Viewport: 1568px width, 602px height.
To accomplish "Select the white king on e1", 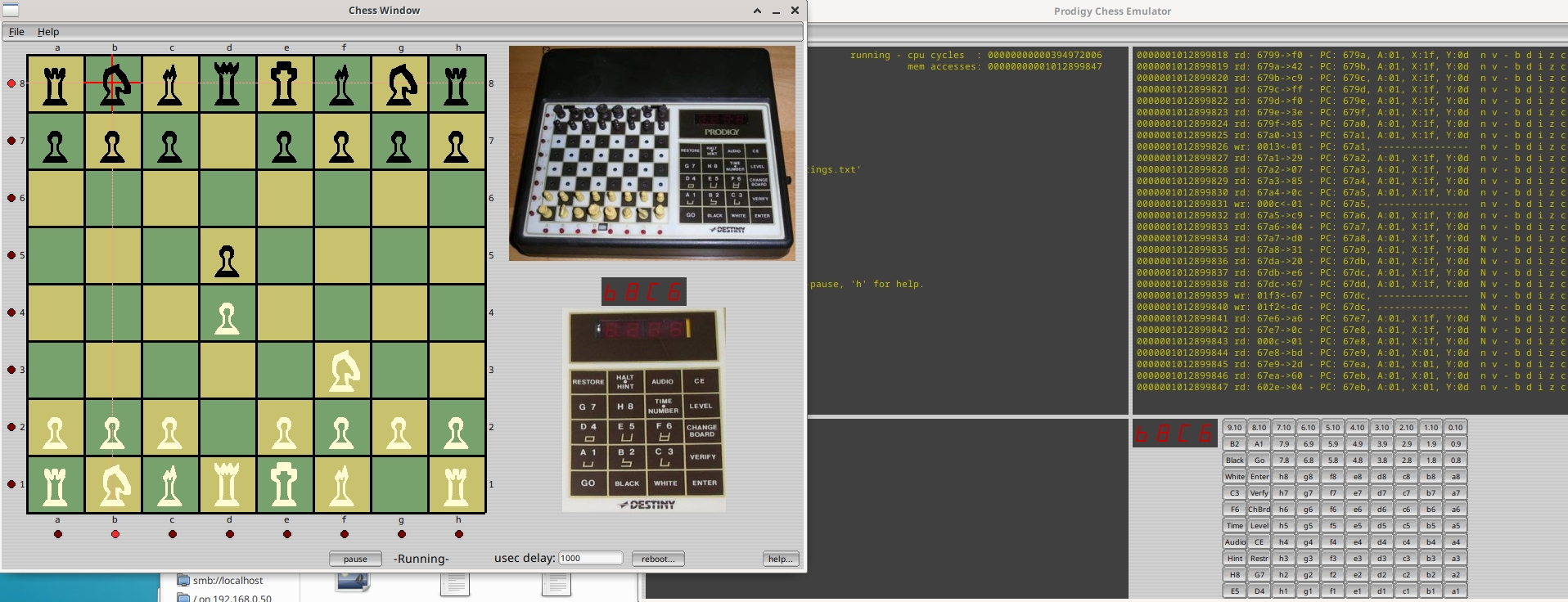I will [x=285, y=485].
